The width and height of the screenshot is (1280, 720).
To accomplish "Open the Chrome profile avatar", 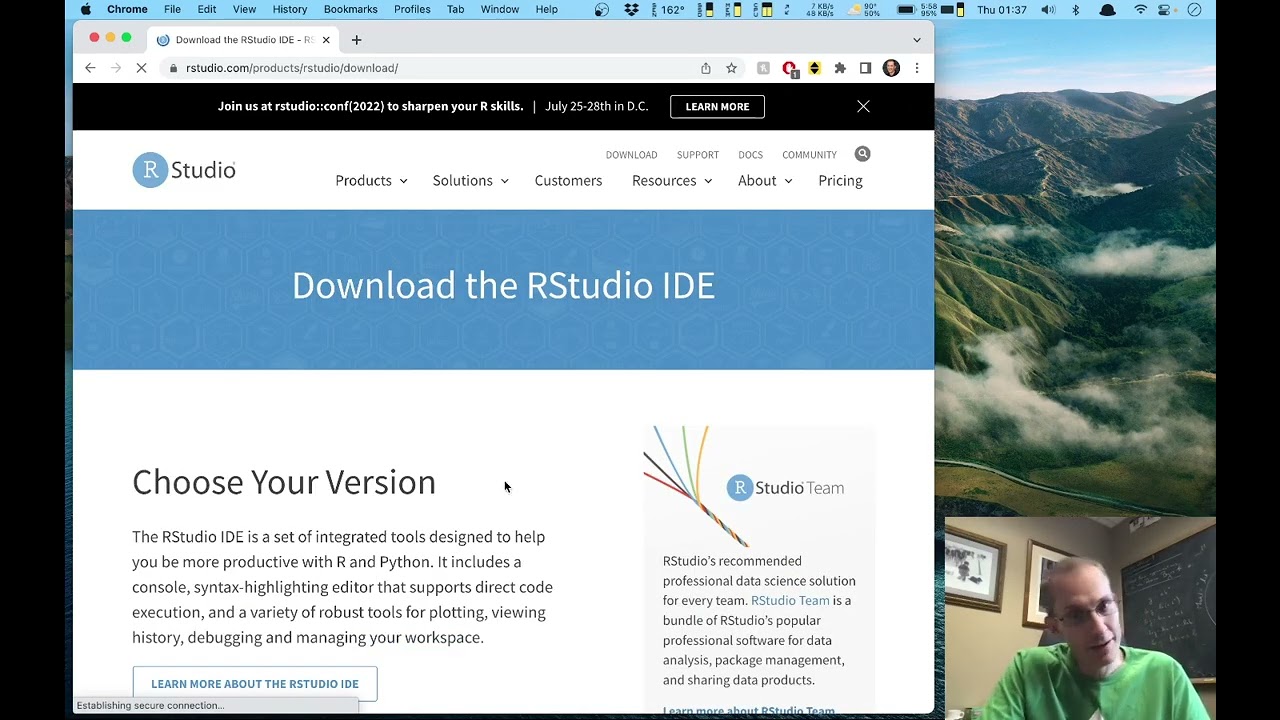I will pos(891,68).
